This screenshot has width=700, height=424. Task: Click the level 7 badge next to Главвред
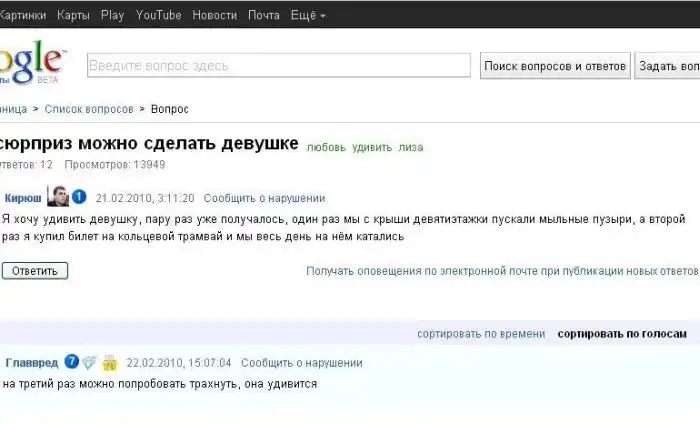[x=71, y=362]
